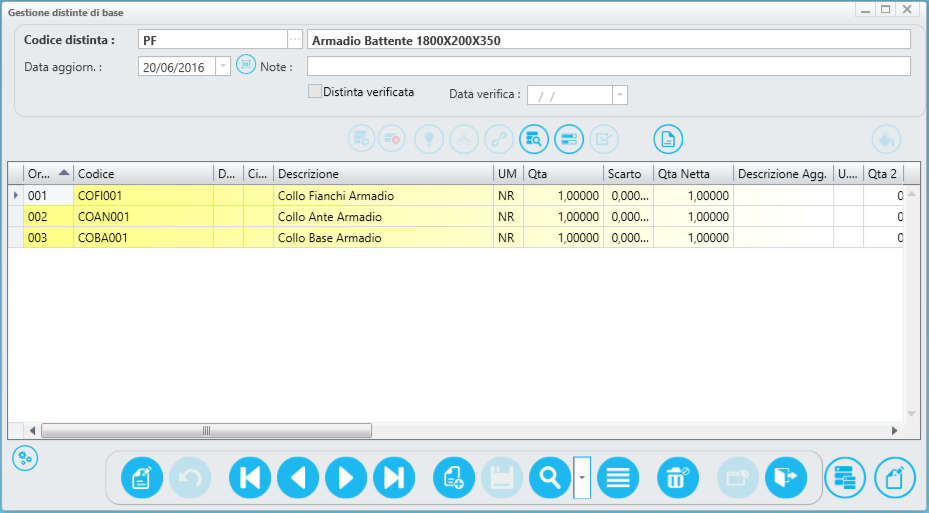929x513 pixels.
Task: Click the delete trash icon
Action: (x=678, y=478)
